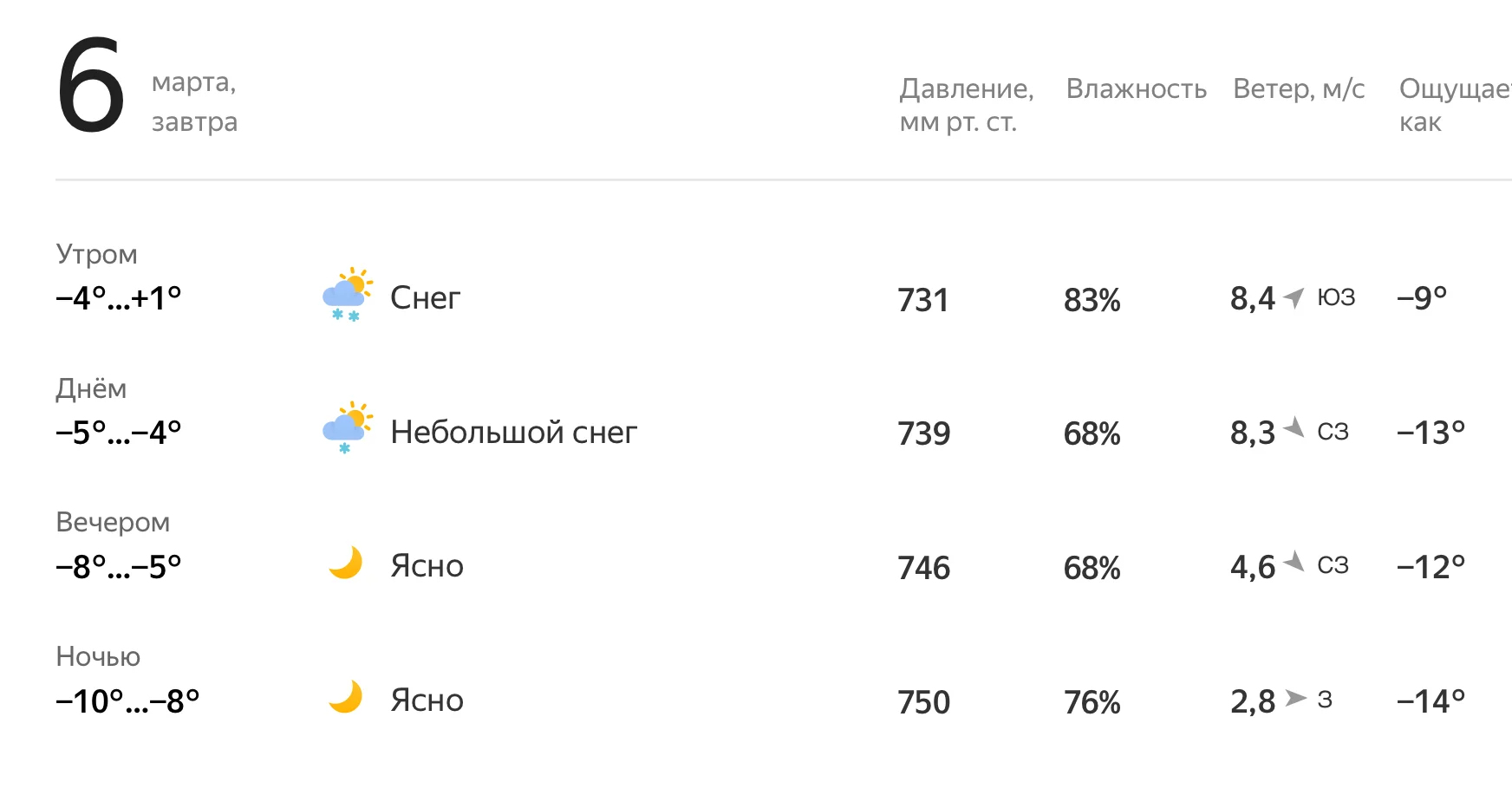
Task: Click the morning feels-like value −9°
Action: [1422, 298]
